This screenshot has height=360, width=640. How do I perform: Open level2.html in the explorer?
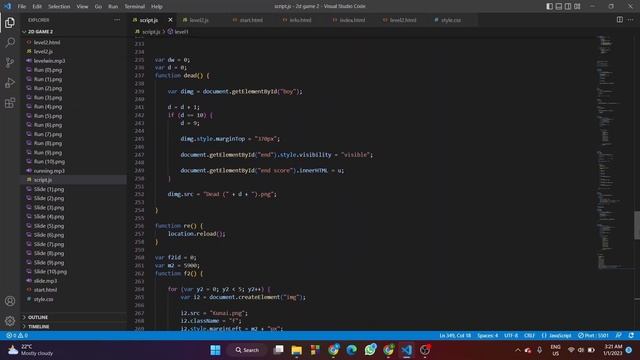pos(73,42)
